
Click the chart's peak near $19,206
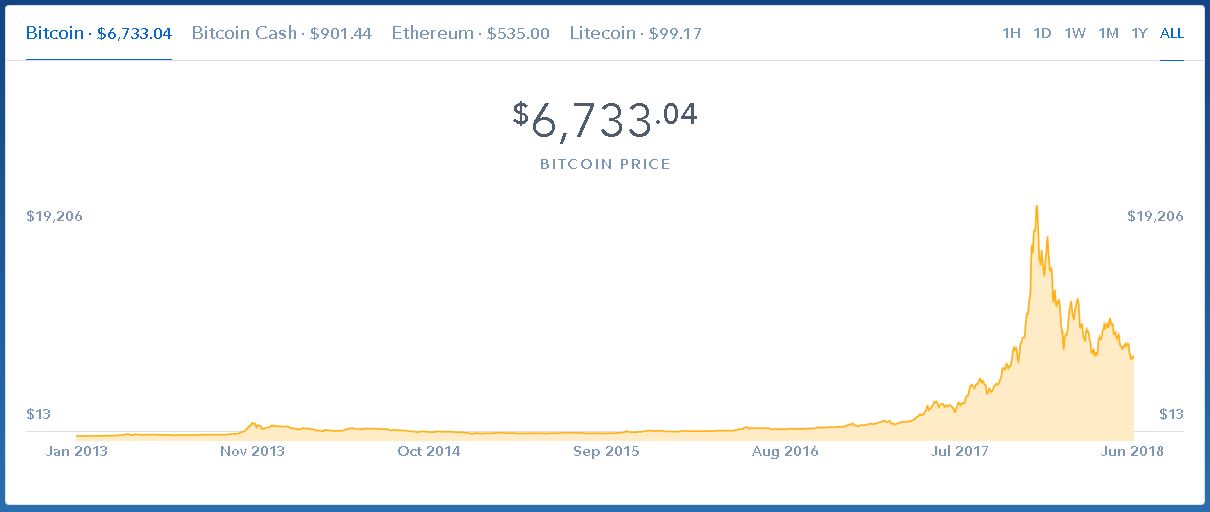[x=1036, y=207]
